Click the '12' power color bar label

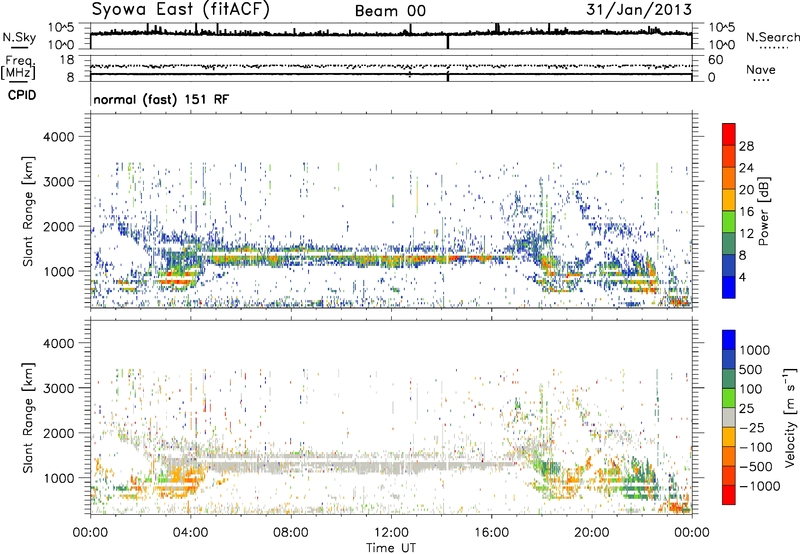point(746,234)
